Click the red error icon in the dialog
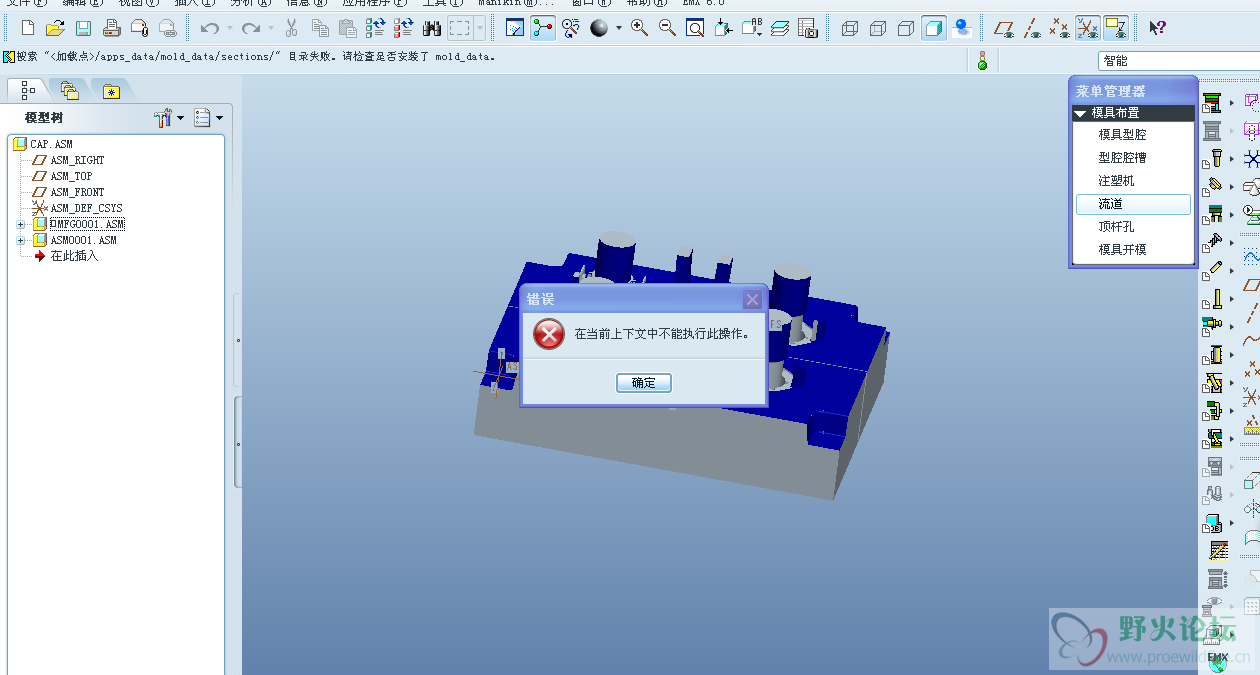This screenshot has width=1260, height=675. (x=548, y=333)
